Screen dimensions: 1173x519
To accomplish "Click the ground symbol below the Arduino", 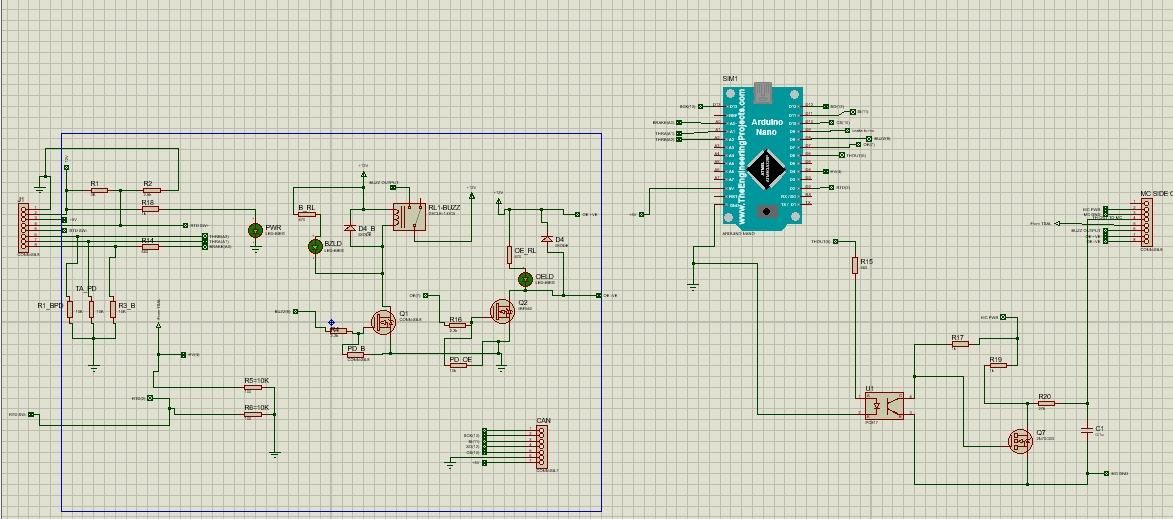I will pyautogui.click(x=693, y=287).
